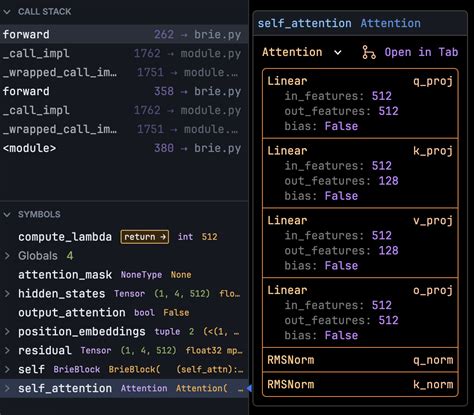Screen dimensions: 474x415
Task: Select _call_impl frame below forward 262
Action: [x=124, y=53]
